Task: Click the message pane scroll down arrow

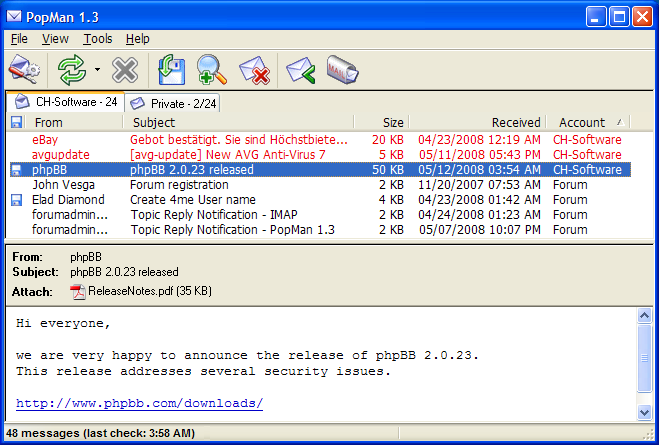Action: tap(644, 412)
